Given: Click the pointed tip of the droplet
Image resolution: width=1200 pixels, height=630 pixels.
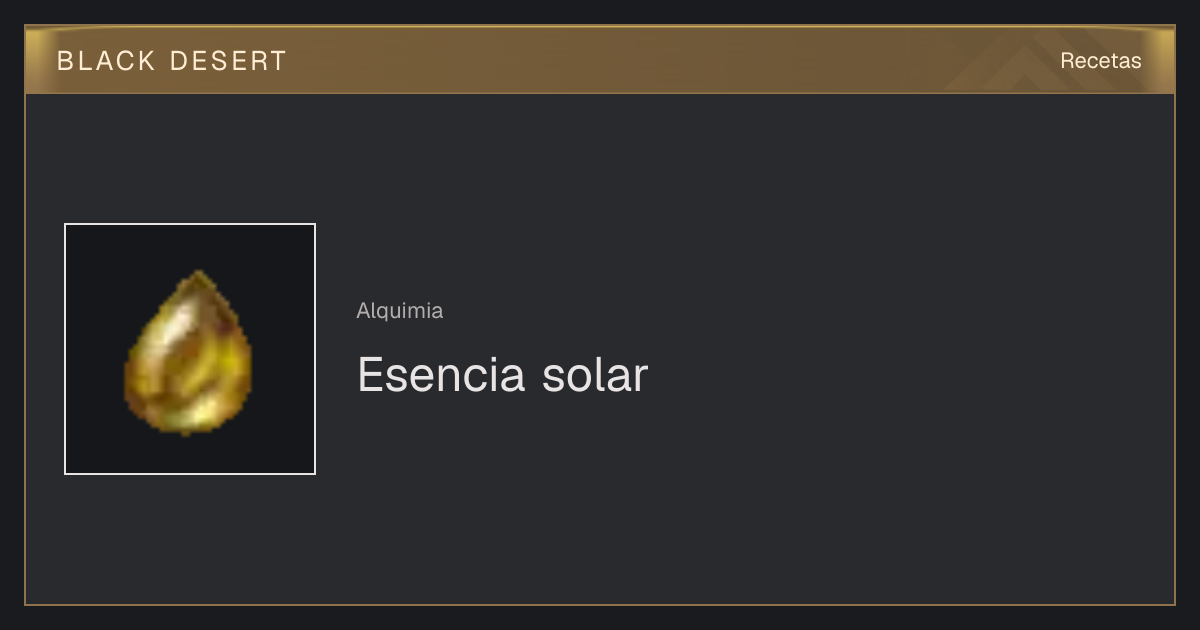Looking at the screenshot, I should click(199, 274).
